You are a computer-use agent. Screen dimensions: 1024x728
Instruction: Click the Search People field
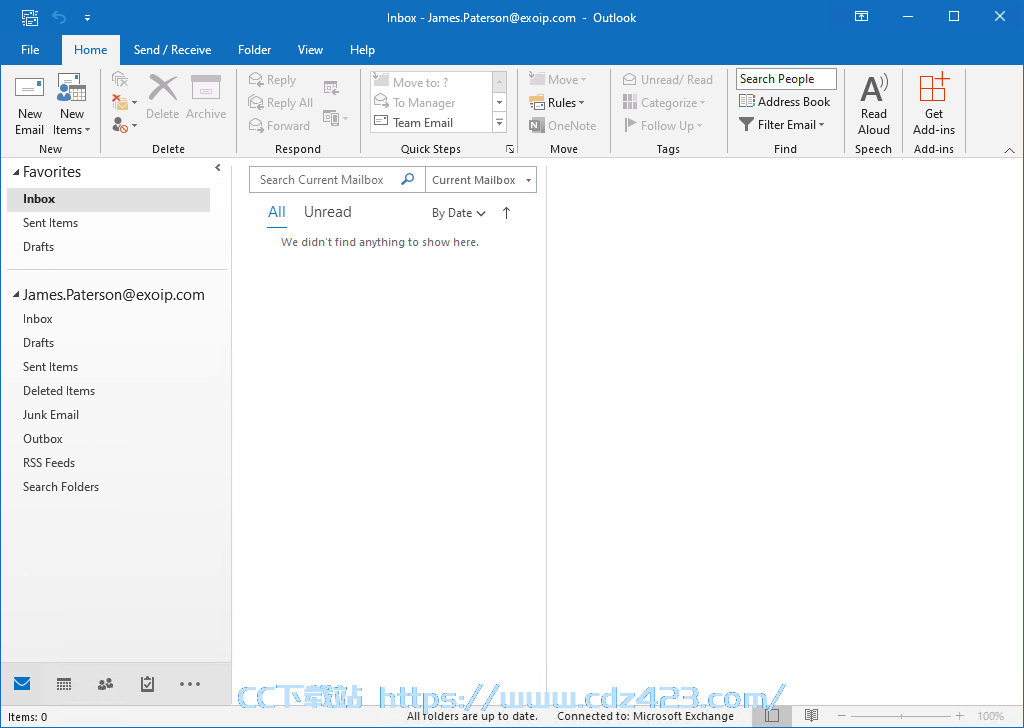786,79
